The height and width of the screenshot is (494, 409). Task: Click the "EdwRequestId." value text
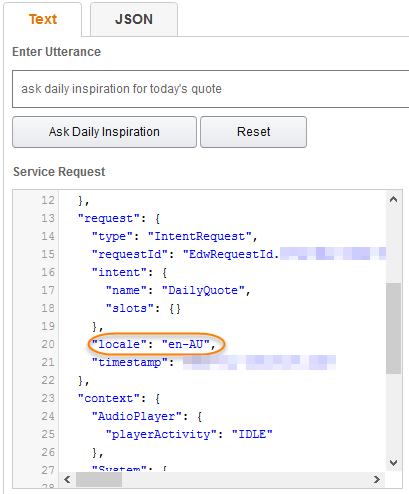[231, 255]
